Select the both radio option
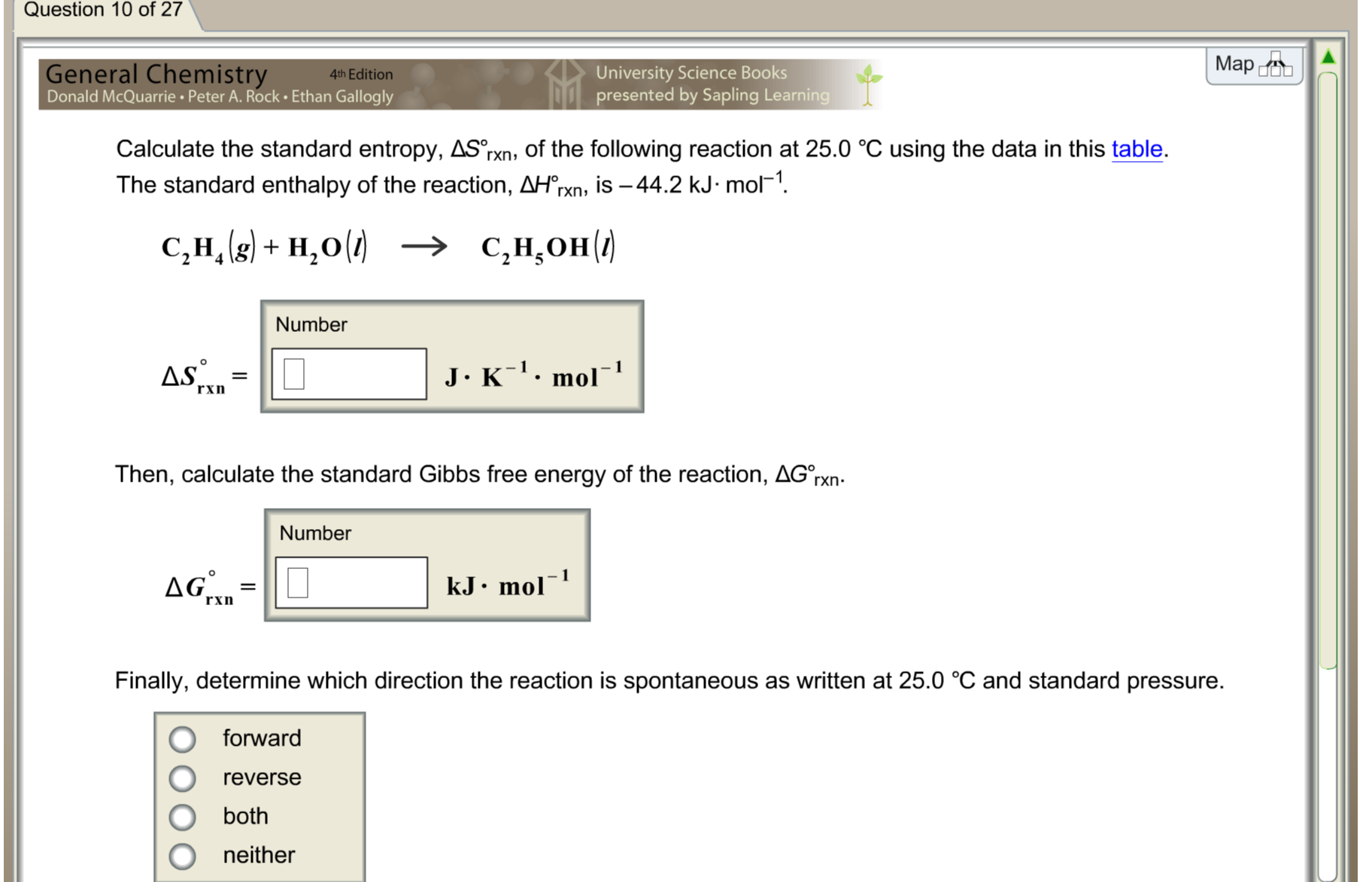The height and width of the screenshot is (882, 1372). point(182,817)
